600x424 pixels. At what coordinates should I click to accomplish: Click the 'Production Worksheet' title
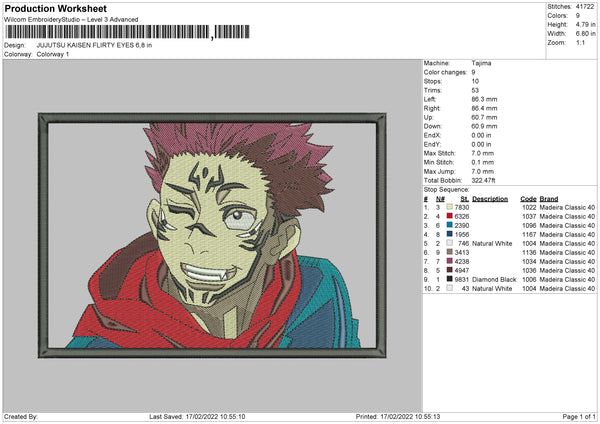coord(55,8)
